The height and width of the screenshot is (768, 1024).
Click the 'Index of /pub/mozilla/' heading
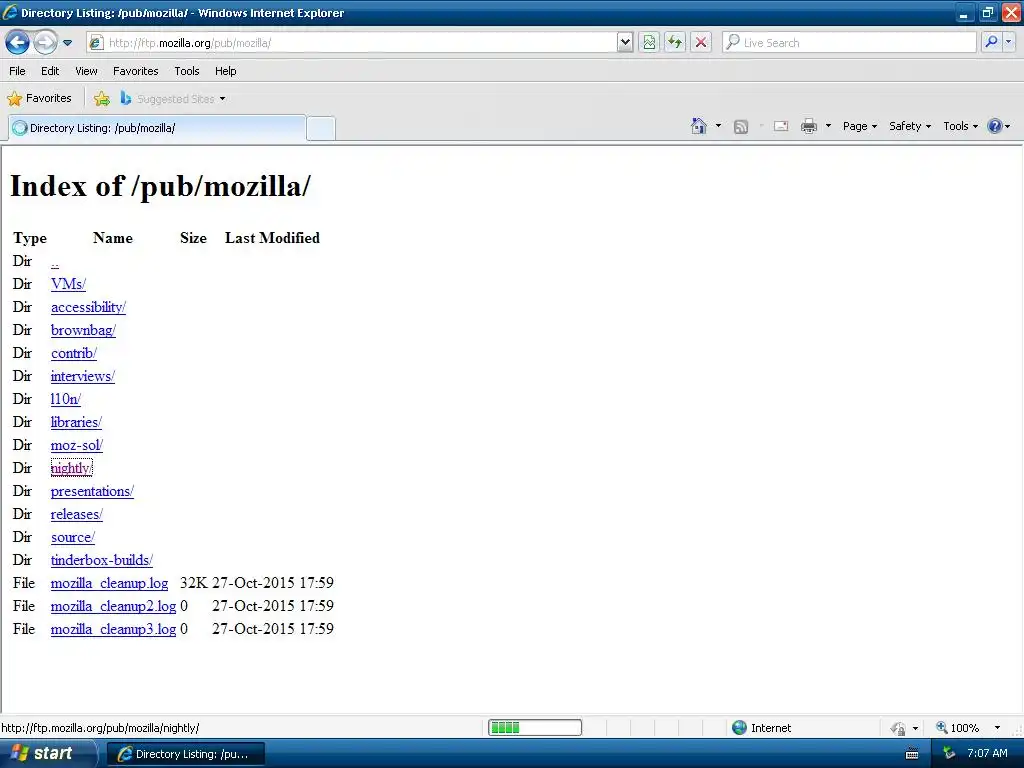[x=161, y=186]
